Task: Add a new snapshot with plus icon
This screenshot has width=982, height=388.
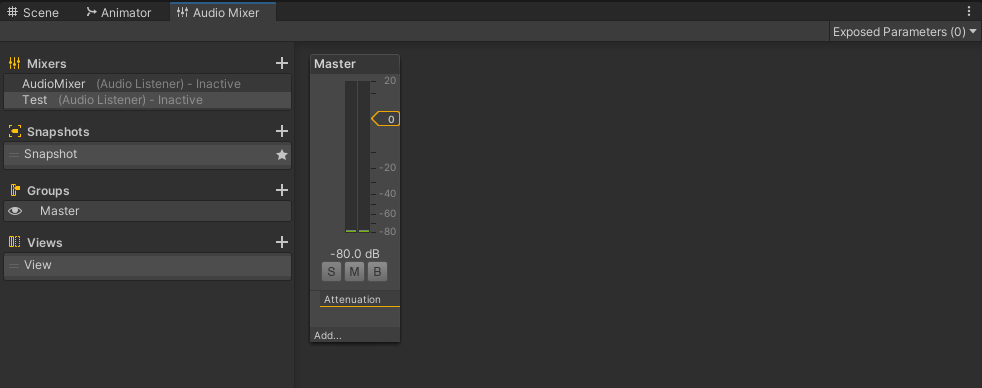Action: click(x=282, y=131)
